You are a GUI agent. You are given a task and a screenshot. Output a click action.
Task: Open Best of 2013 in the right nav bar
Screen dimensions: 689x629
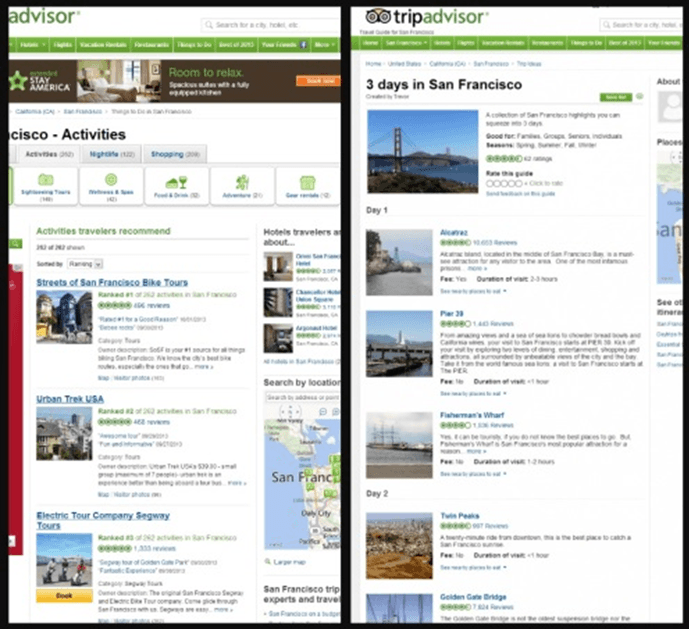coord(624,43)
